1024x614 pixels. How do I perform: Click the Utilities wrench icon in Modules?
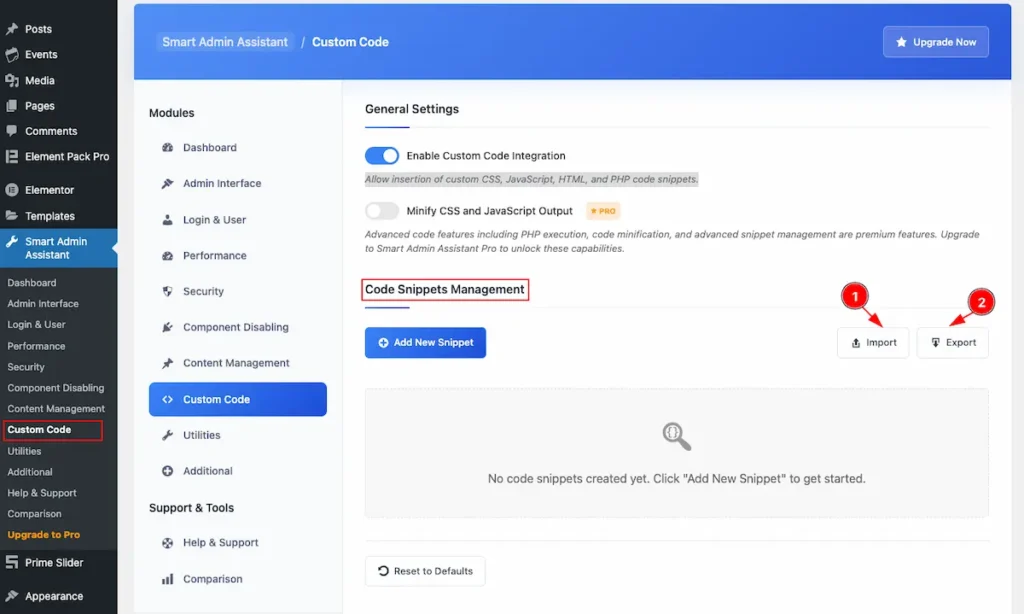[168, 435]
